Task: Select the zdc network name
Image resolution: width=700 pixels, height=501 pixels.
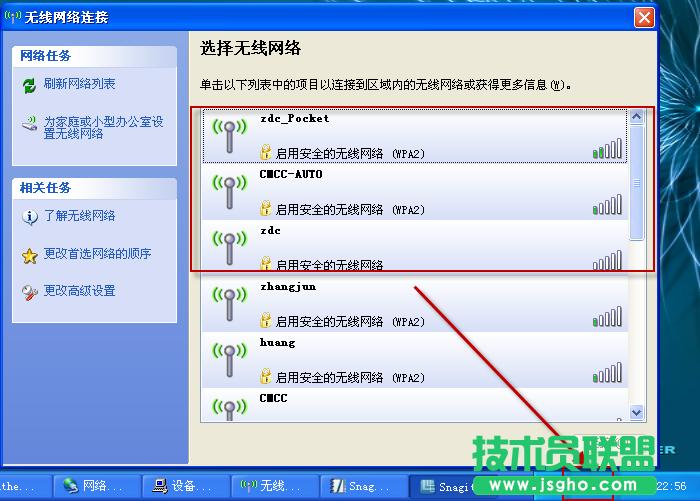Action: pyautogui.click(x=270, y=230)
